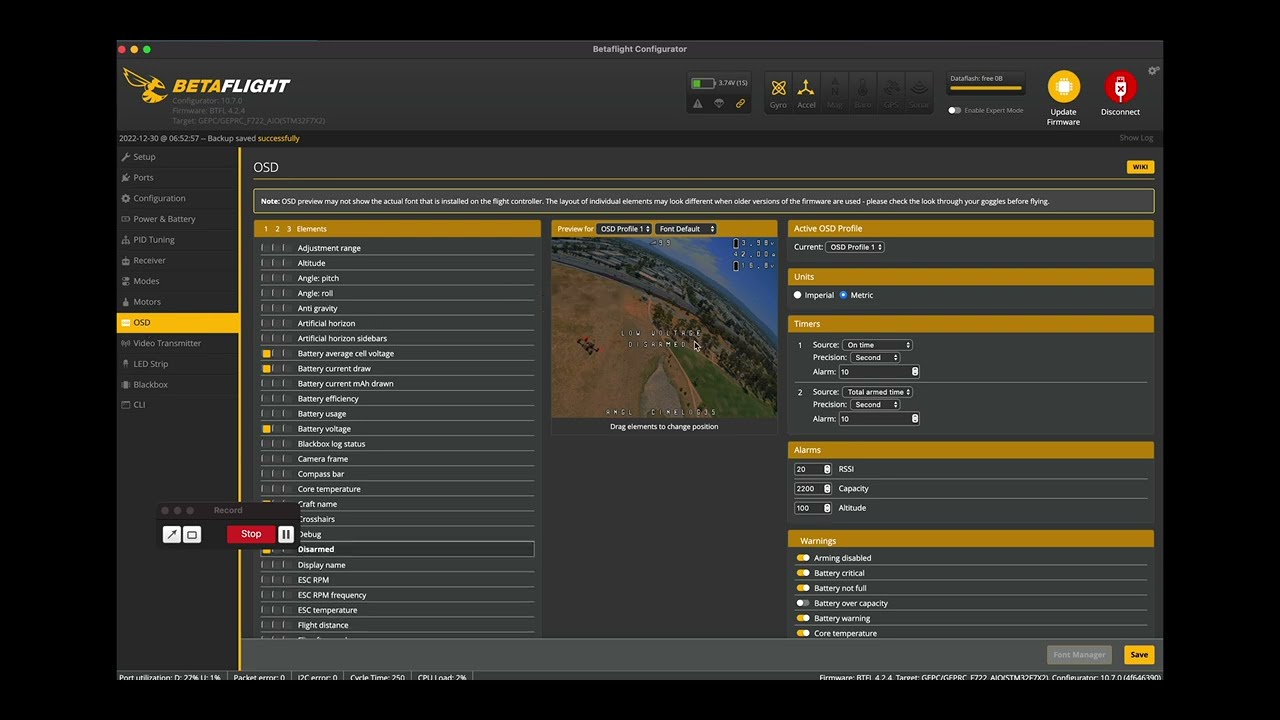Click the GPS sensor icon
Screen dimensions: 1280x720
(x=890, y=87)
